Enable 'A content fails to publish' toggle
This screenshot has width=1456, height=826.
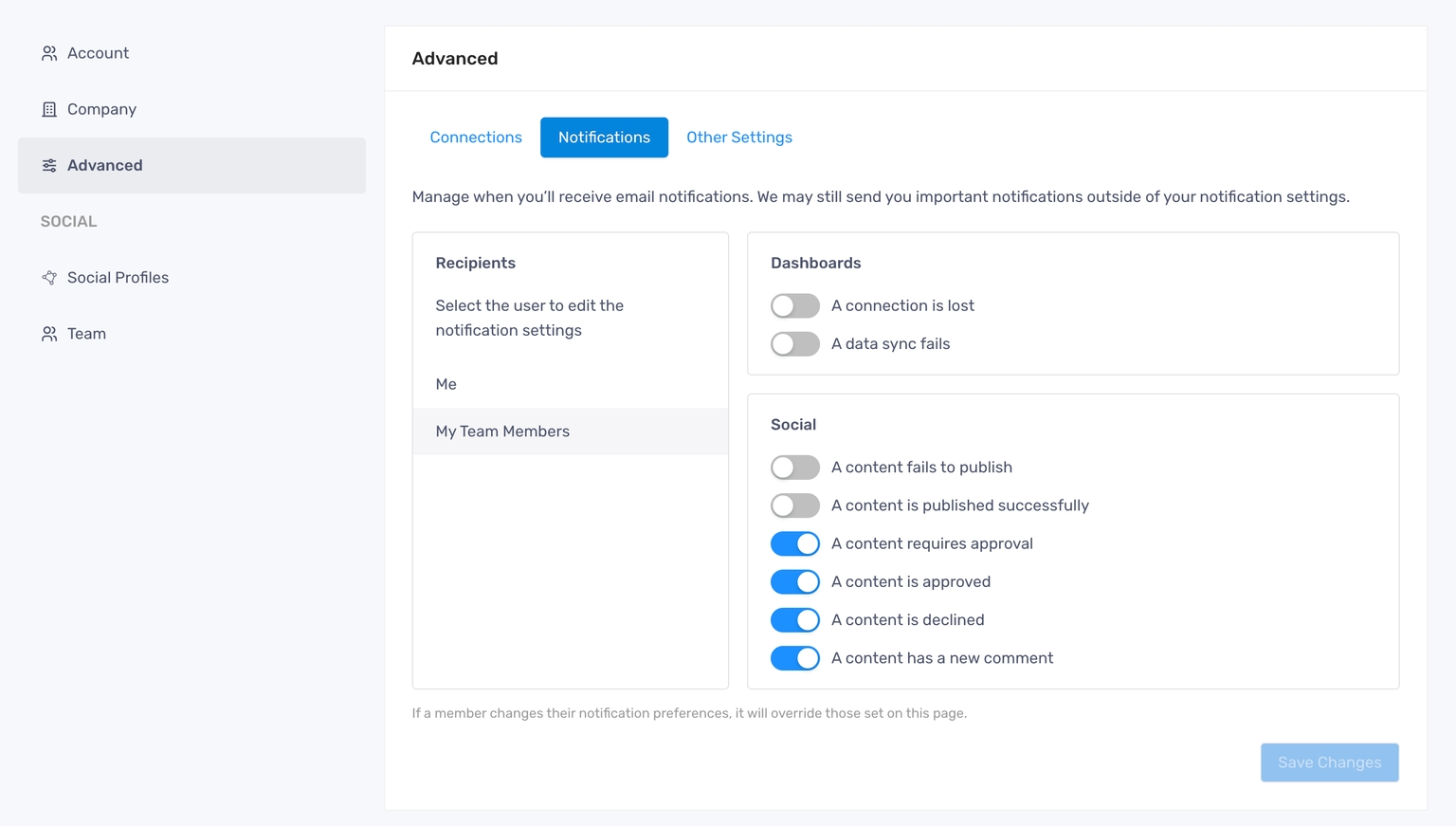click(794, 468)
